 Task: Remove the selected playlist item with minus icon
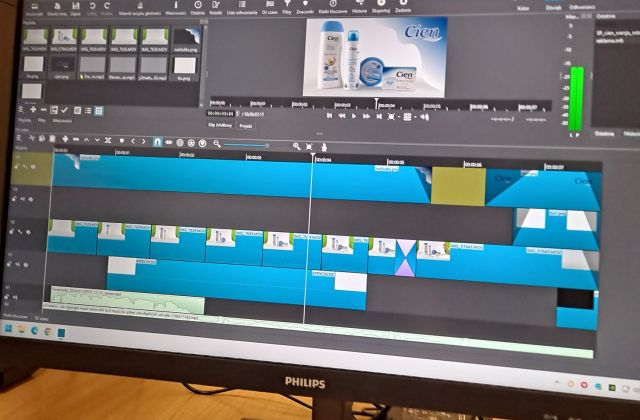click(43, 110)
